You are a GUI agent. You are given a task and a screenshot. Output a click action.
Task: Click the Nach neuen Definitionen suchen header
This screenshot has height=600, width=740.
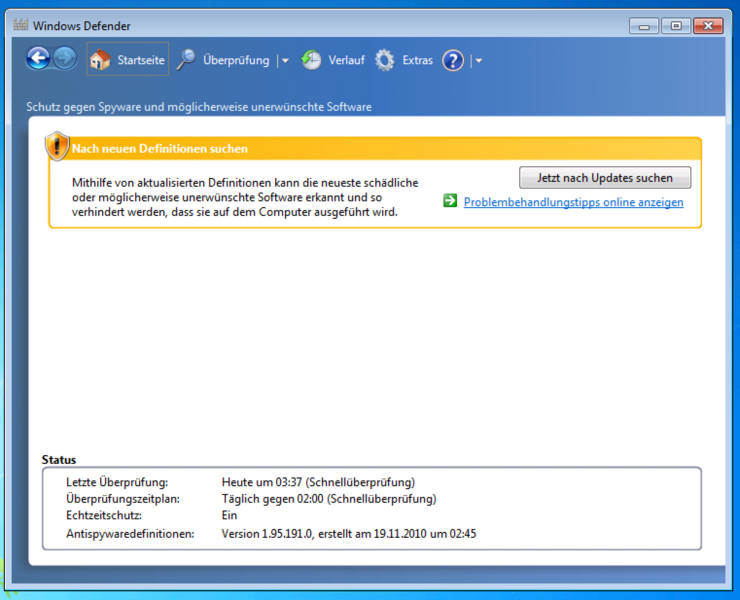160,149
